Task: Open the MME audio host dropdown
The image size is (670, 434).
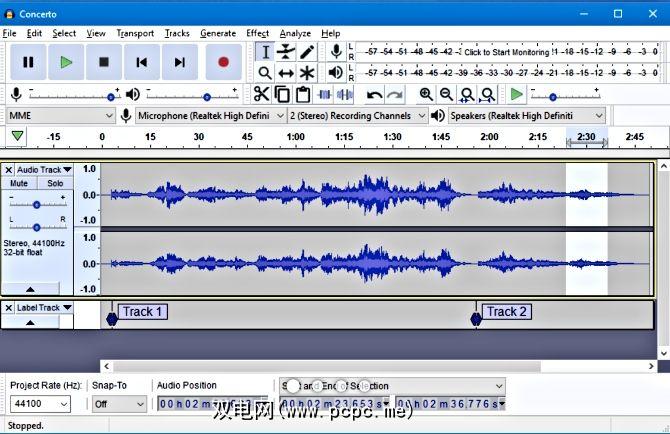Action: point(60,115)
